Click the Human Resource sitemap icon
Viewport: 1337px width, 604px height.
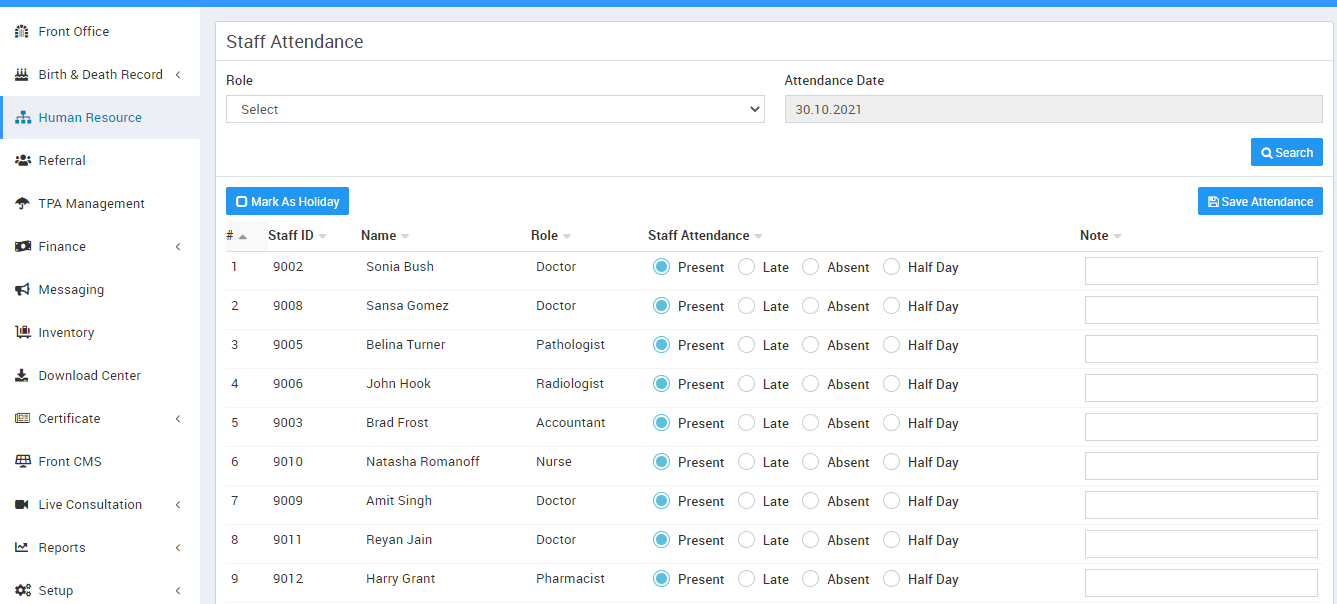click(x=22, y=118)
